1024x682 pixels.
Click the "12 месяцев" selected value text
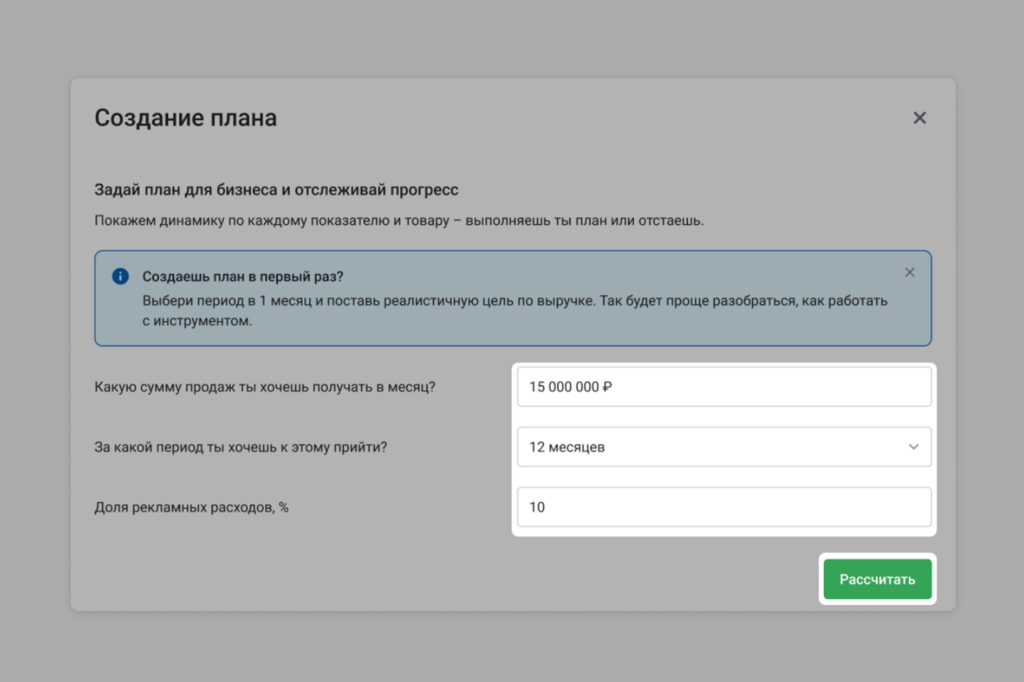567,447
